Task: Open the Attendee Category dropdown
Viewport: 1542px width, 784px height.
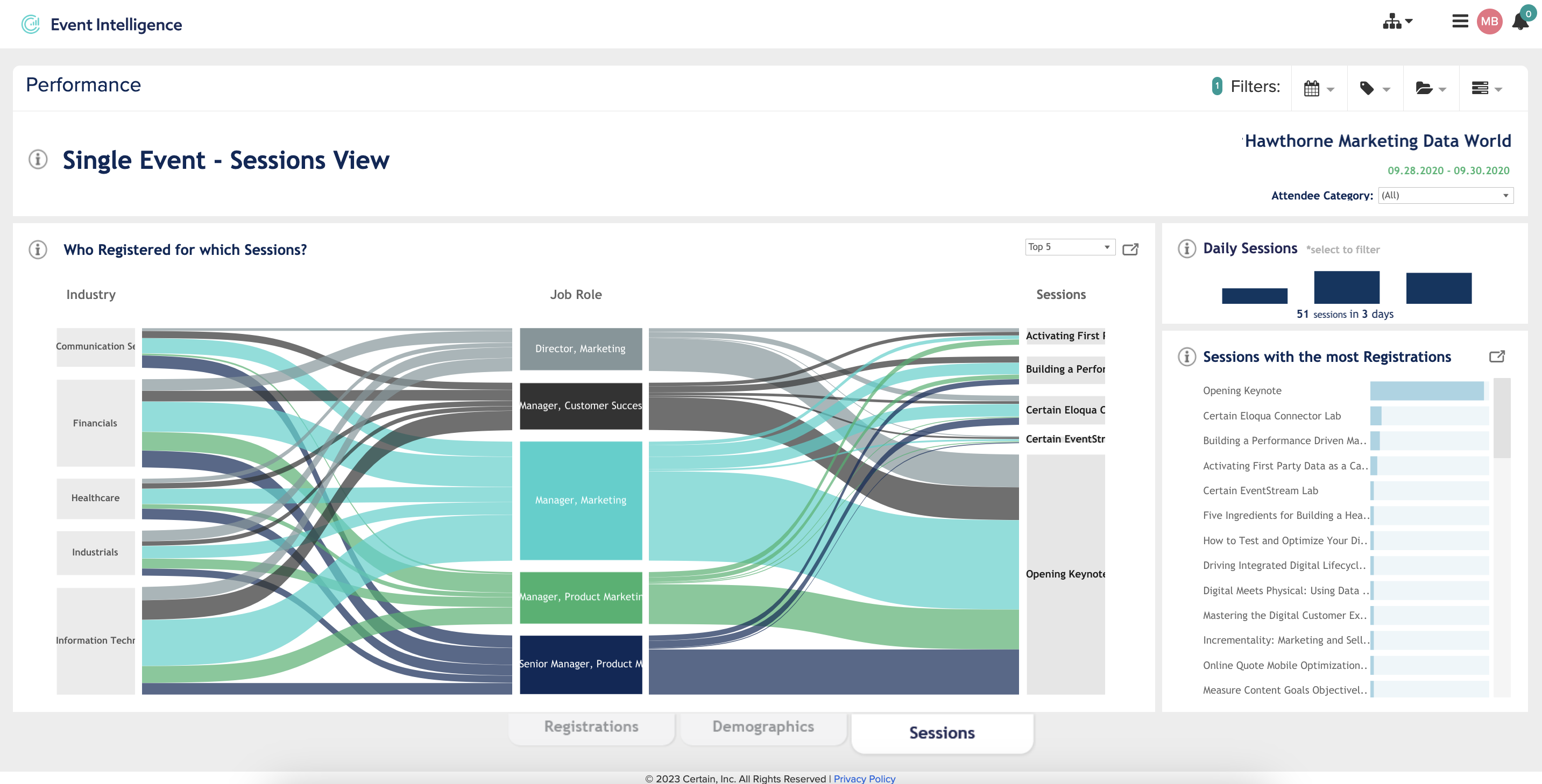Action: (1445, 195)
